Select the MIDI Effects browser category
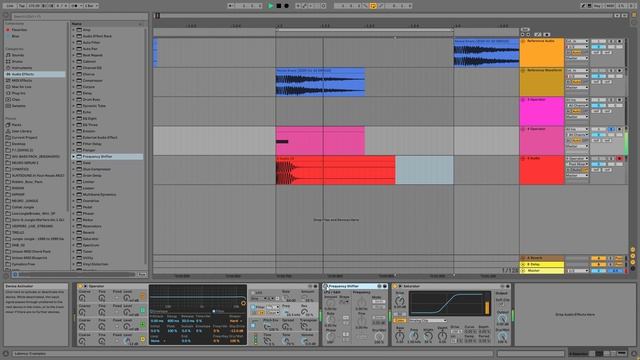Viewport: 640px width, 360px height. click(x=22, y=80)
